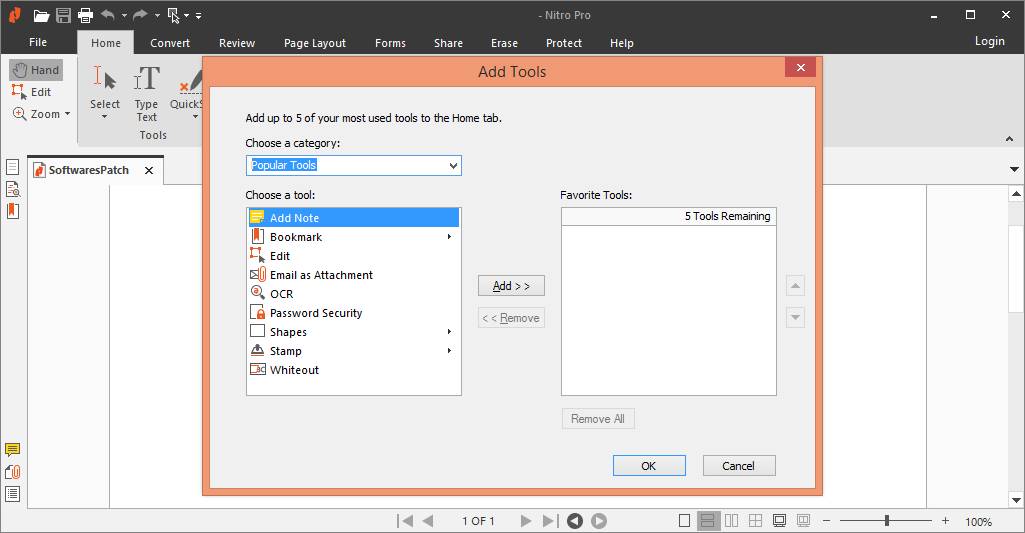This screenshot has width=1025, height=533.
Task: Open the Choose a category dropdown
Action: [353, 166]
